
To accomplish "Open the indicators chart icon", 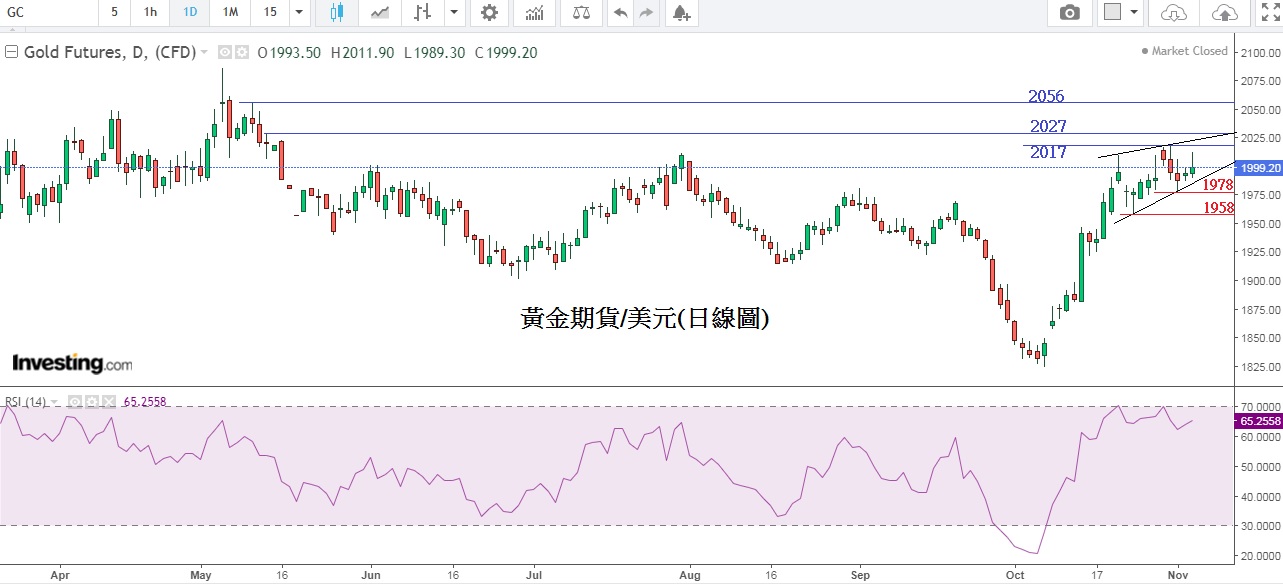I will pyautogui.click(x=535, y=13).
